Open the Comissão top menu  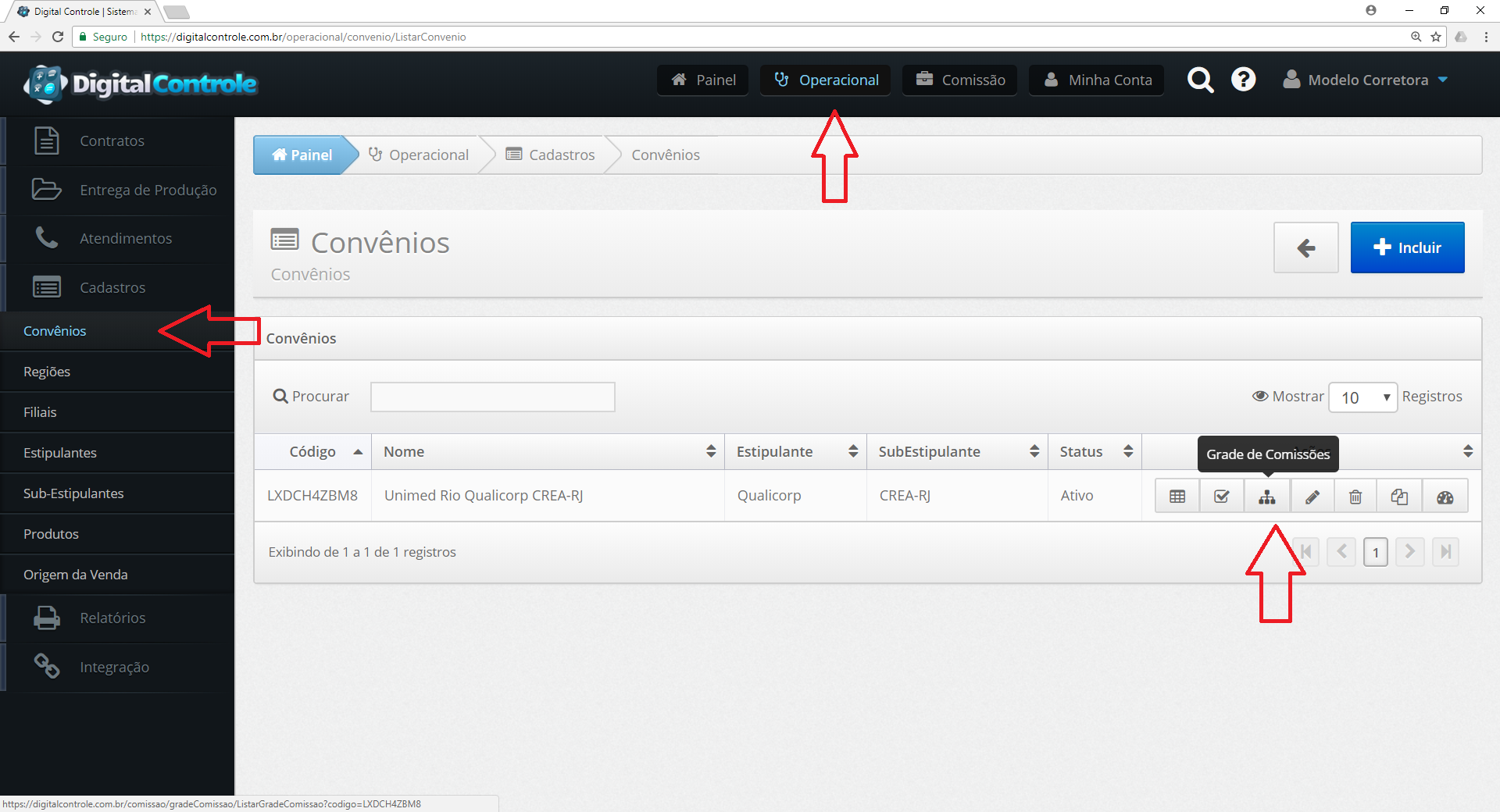(x=960, y=80)
